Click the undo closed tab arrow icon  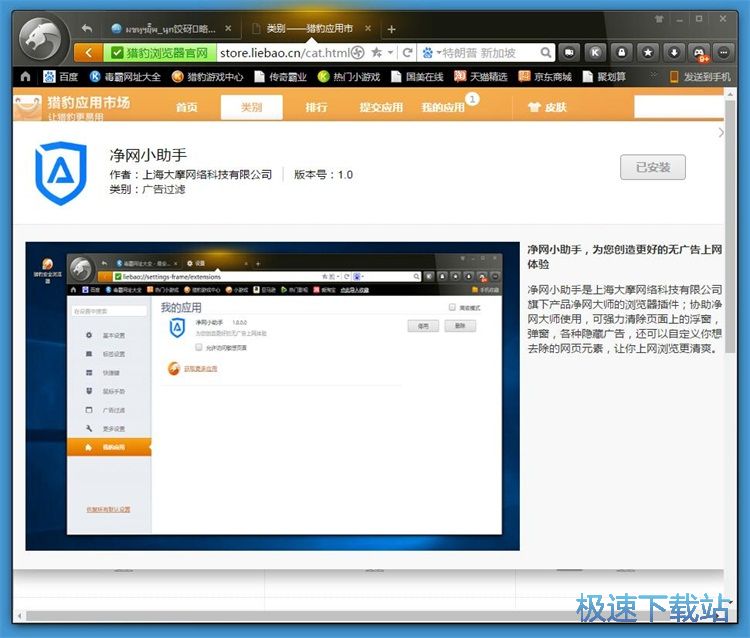coord(87,29)
